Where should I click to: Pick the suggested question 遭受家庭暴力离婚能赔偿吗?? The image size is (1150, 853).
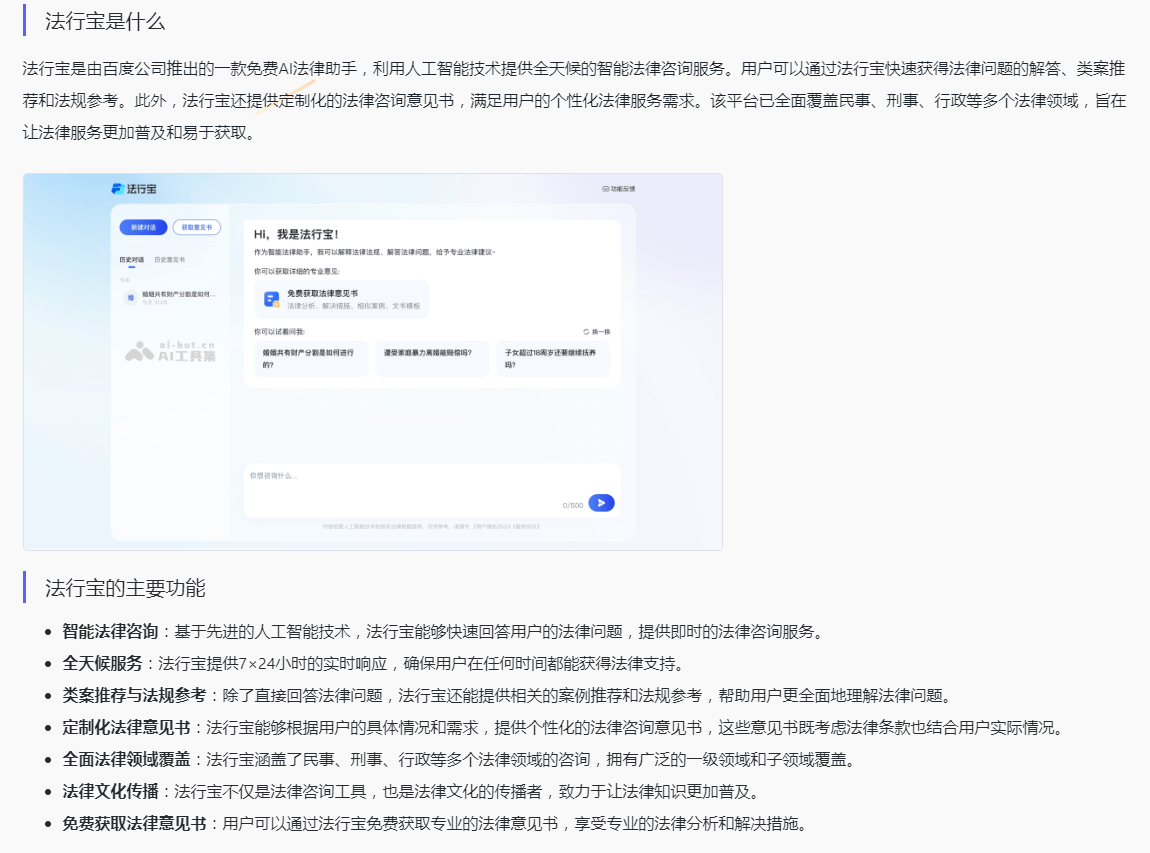pos(432,359)
